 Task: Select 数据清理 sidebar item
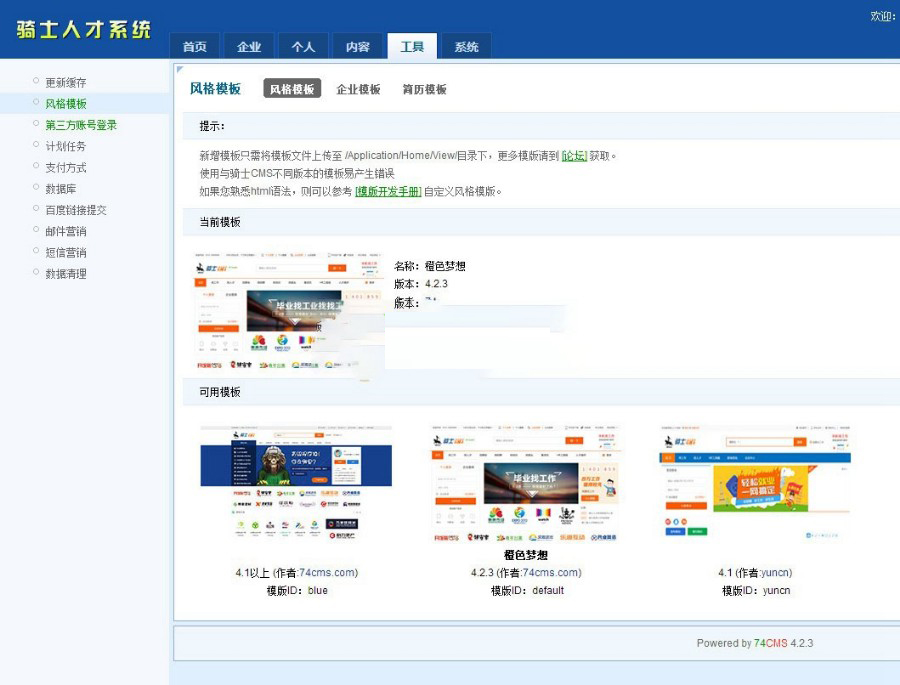click(66, 274)
